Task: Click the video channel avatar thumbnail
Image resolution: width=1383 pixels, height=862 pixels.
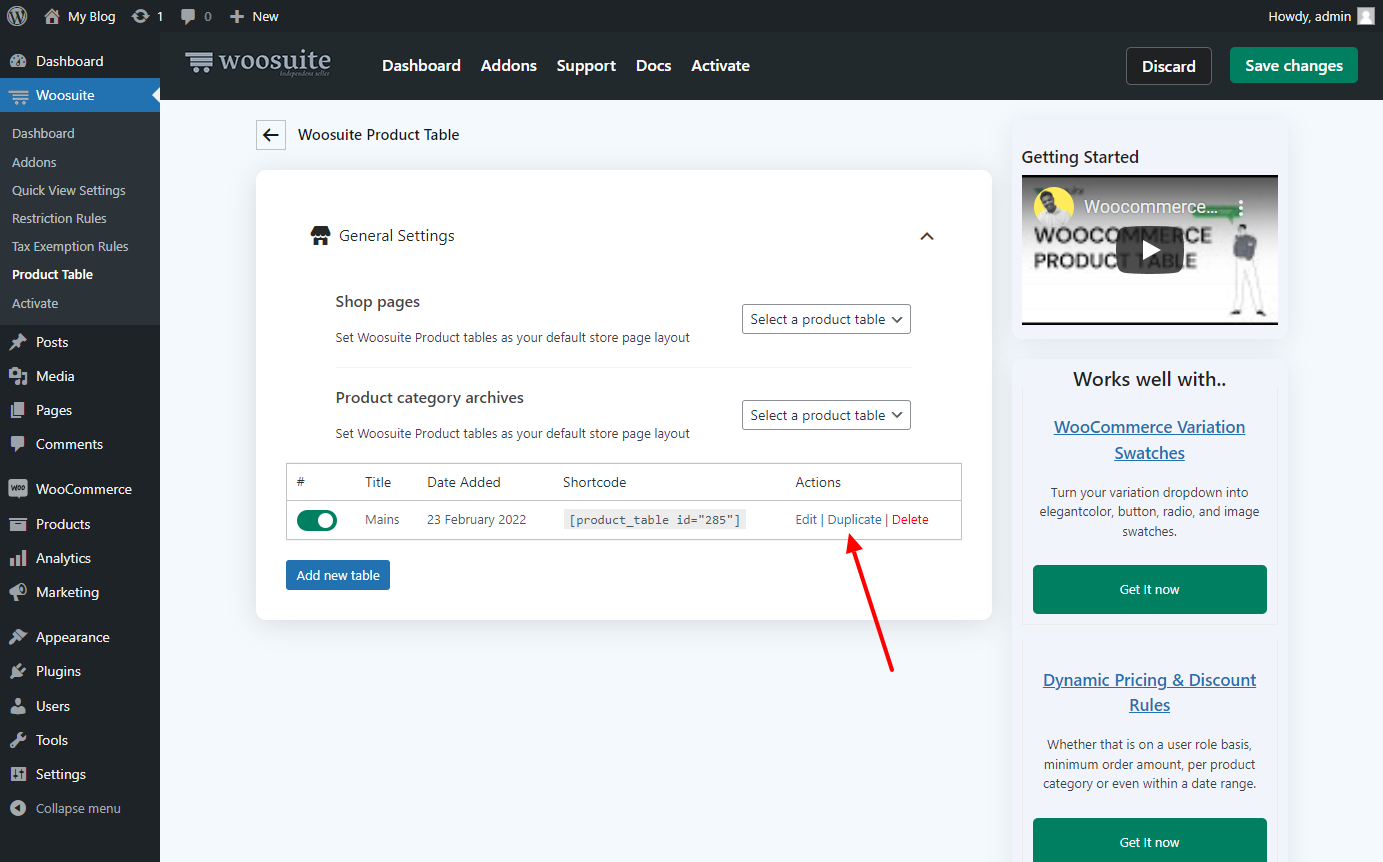Action: click(x=1053, y=207)
